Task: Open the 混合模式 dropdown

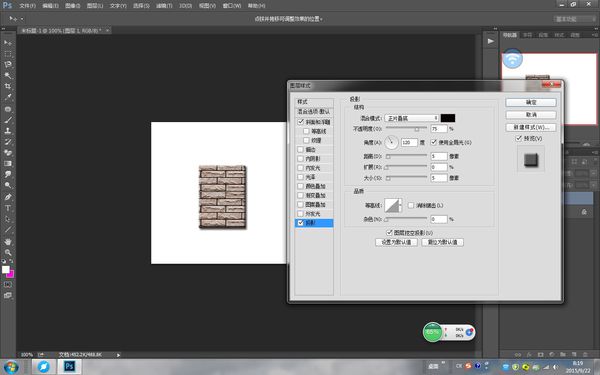Action: pyautogui.click(x=411, y=118)
